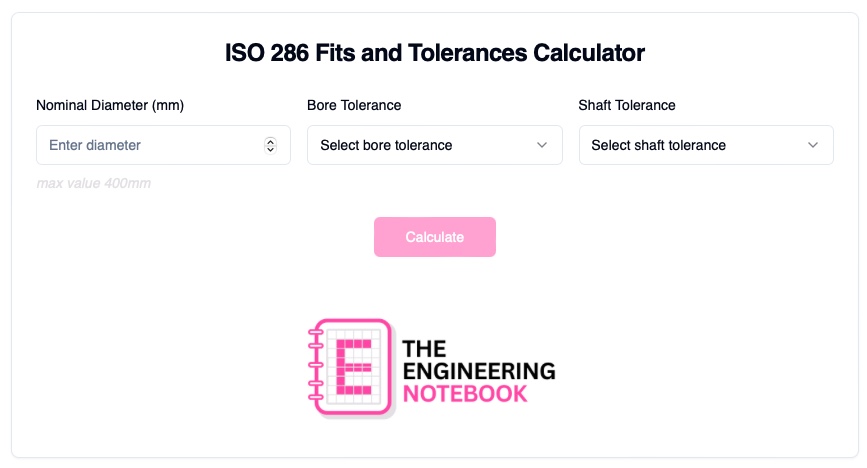Click the chevron arrow in Bore Tolerance dropdown
867x468 pixels.
point(542,145)
